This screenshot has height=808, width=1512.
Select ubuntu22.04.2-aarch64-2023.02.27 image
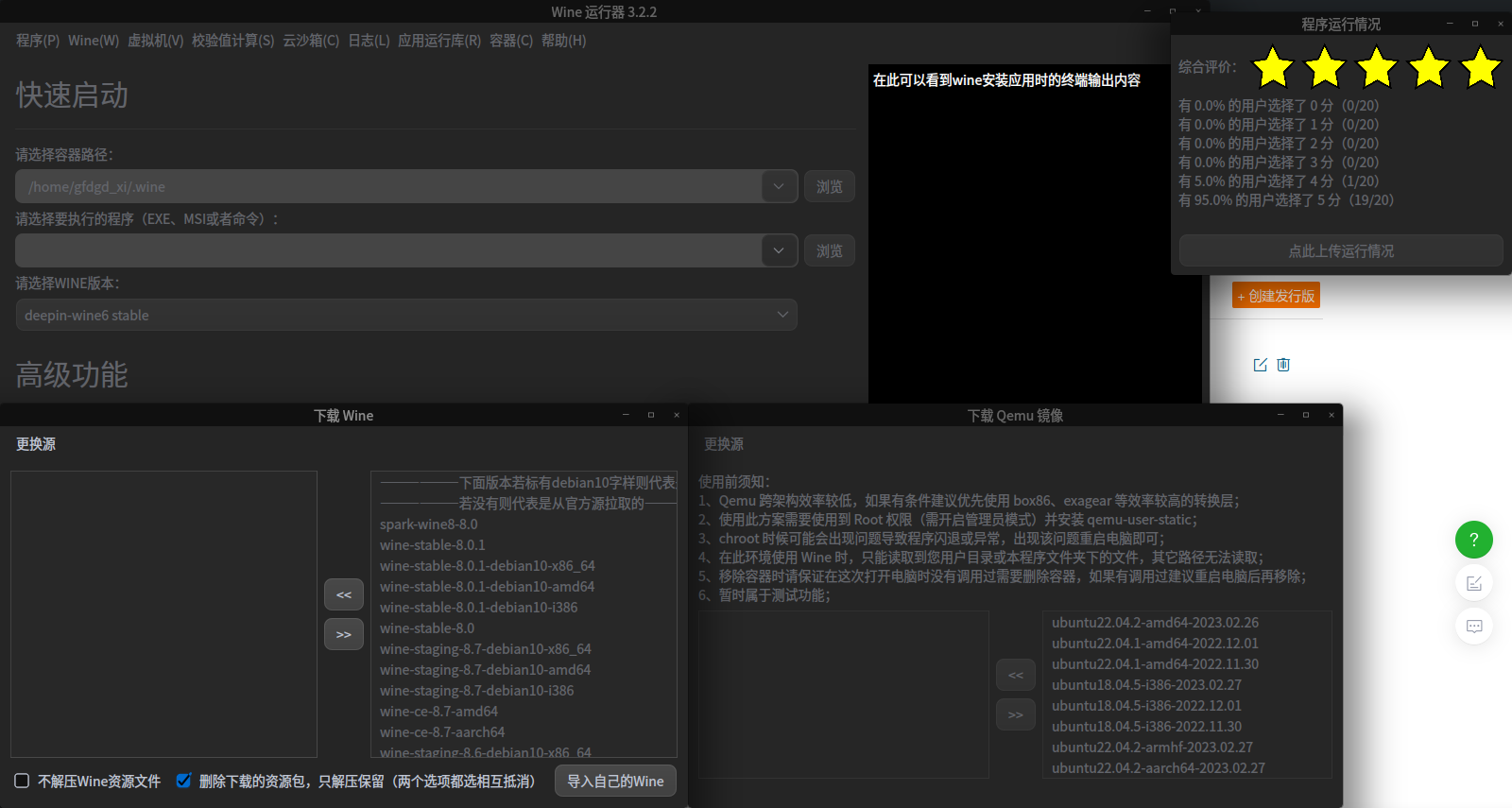click(1158, 768)
